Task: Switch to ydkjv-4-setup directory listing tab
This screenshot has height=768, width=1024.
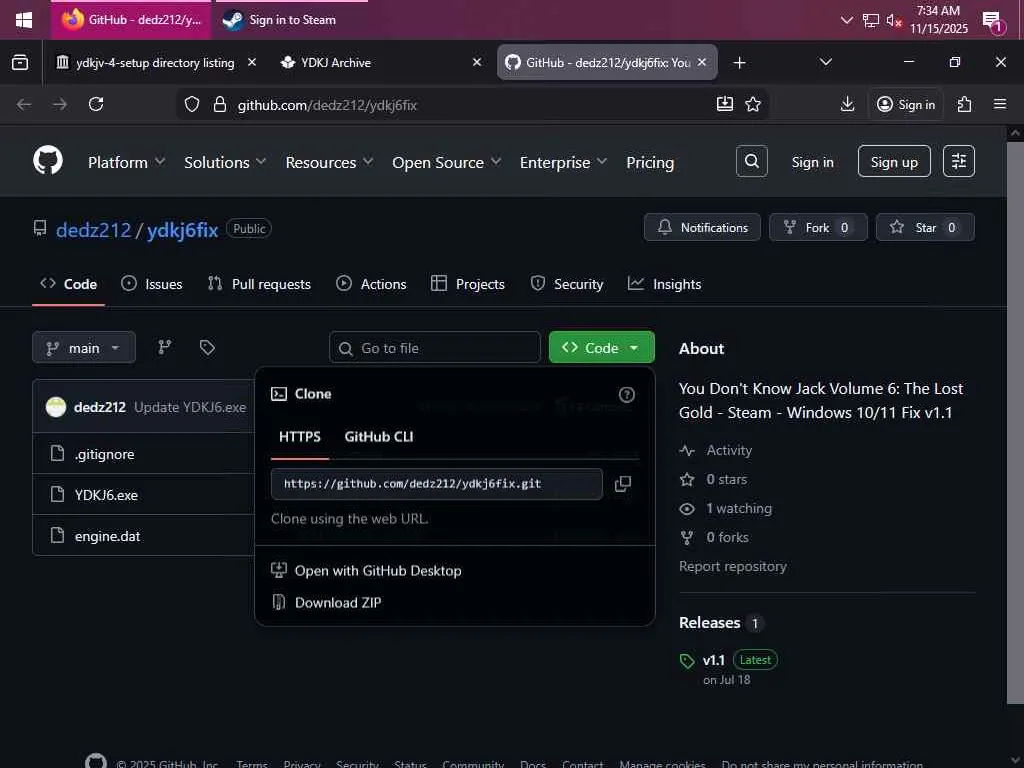Action: point(155,63)
